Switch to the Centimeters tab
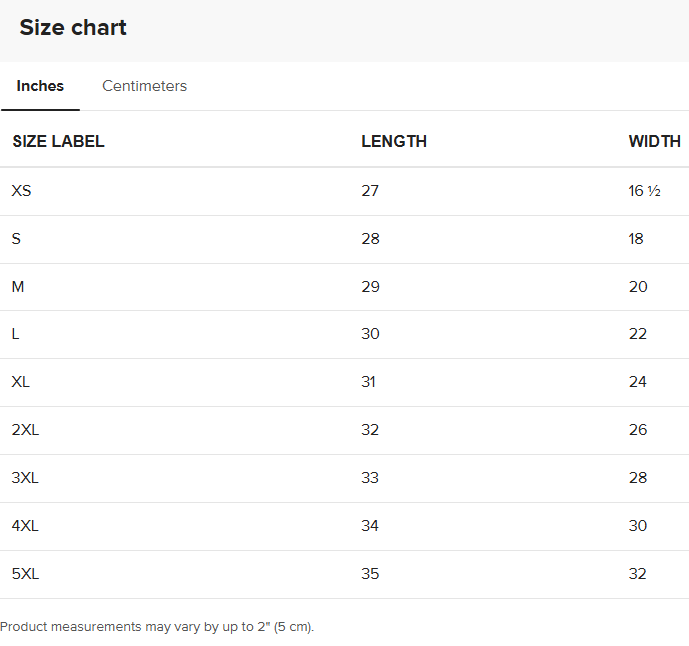Screen dimensions: 689x646 point(144,86)
